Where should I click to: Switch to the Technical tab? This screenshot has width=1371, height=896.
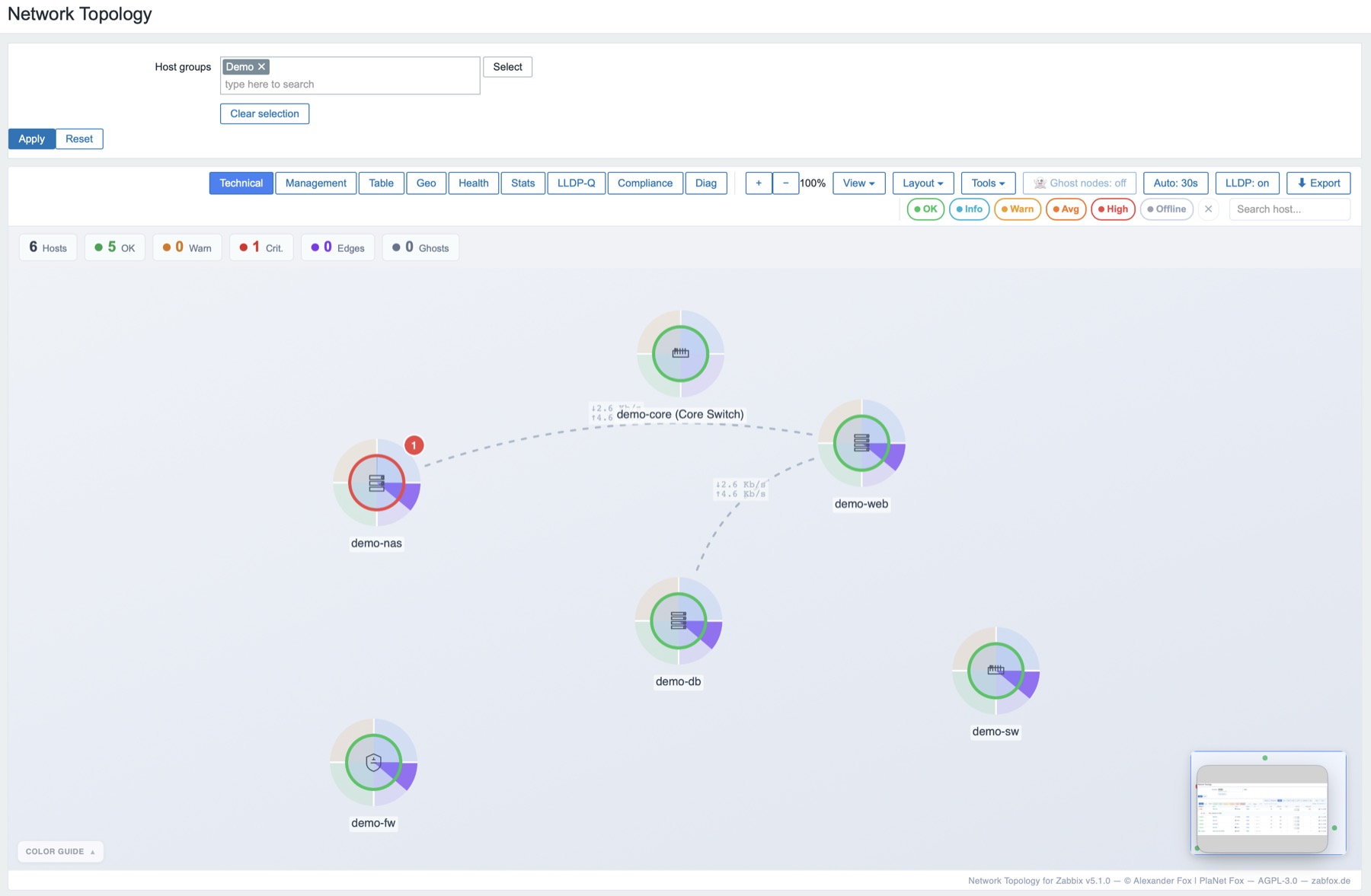(x=241, y=183)
